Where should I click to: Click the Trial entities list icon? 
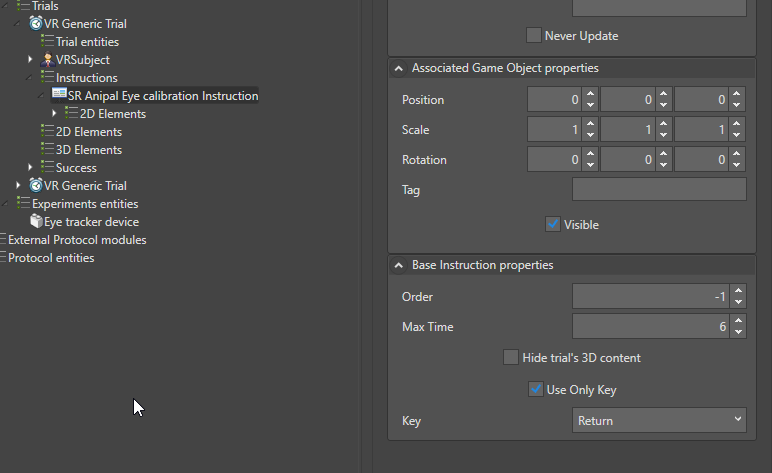pyautogui.click(x=47, y=40)
